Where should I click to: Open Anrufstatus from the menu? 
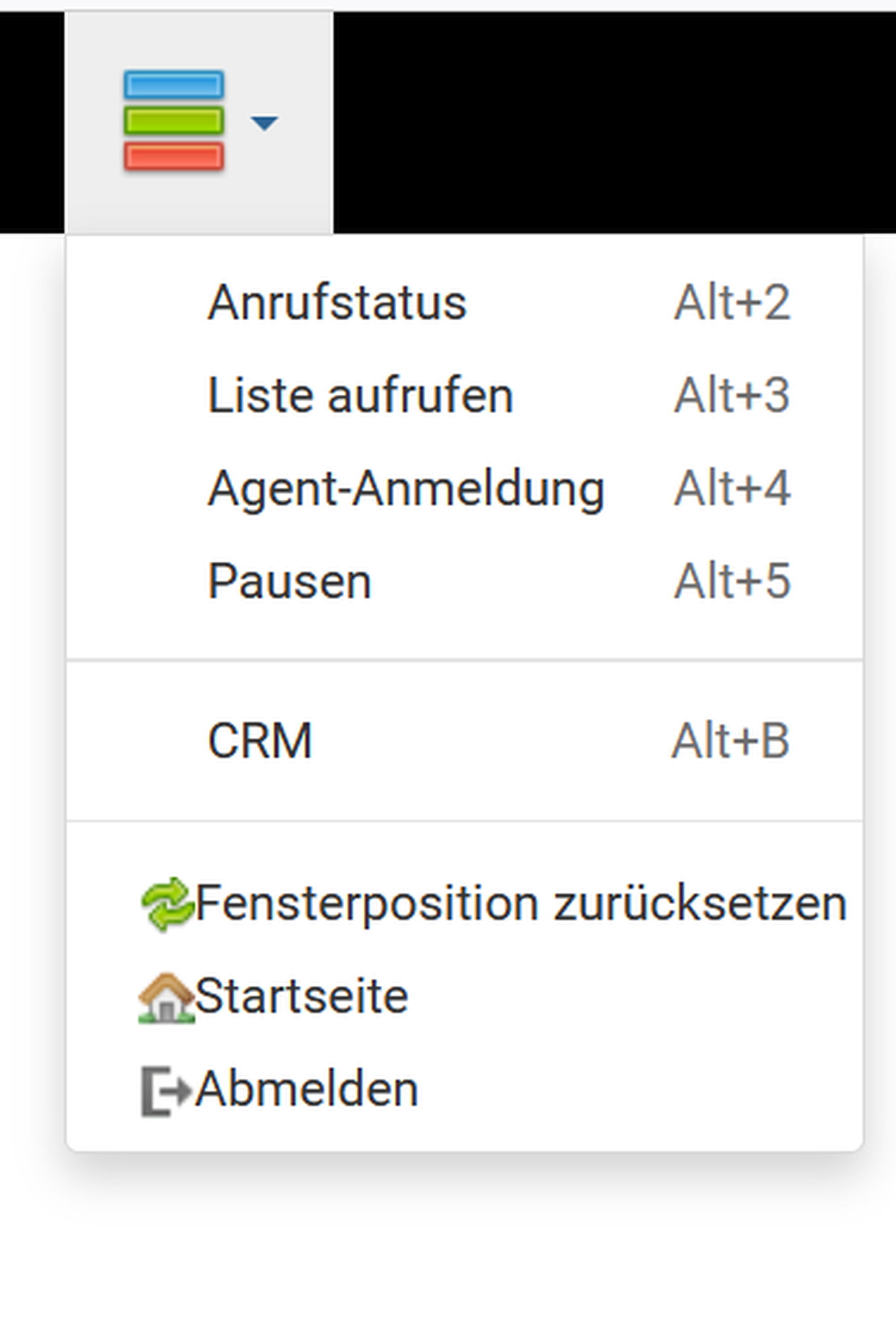[x=337, y=302]
